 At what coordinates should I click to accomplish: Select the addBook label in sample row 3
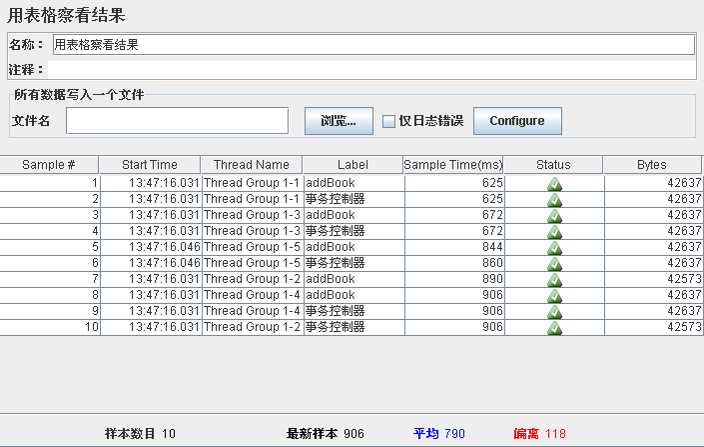click(330, 215)
